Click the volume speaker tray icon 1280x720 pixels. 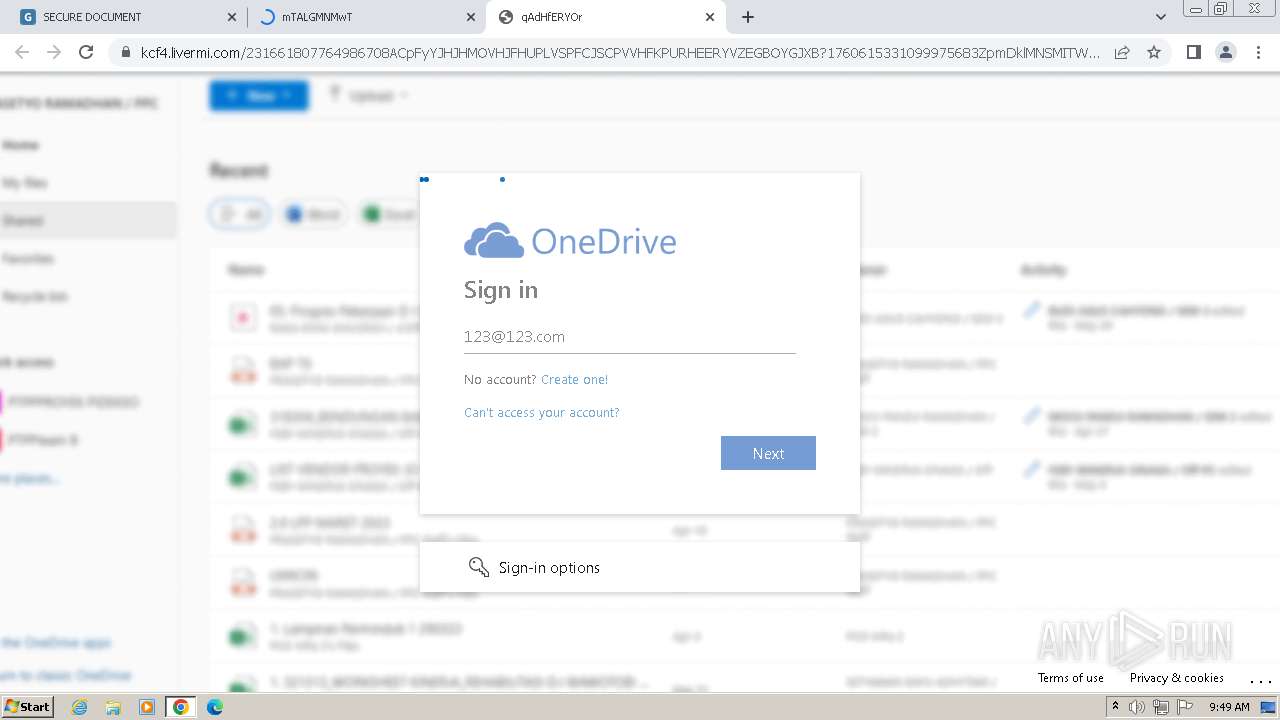click(1137, 707)
